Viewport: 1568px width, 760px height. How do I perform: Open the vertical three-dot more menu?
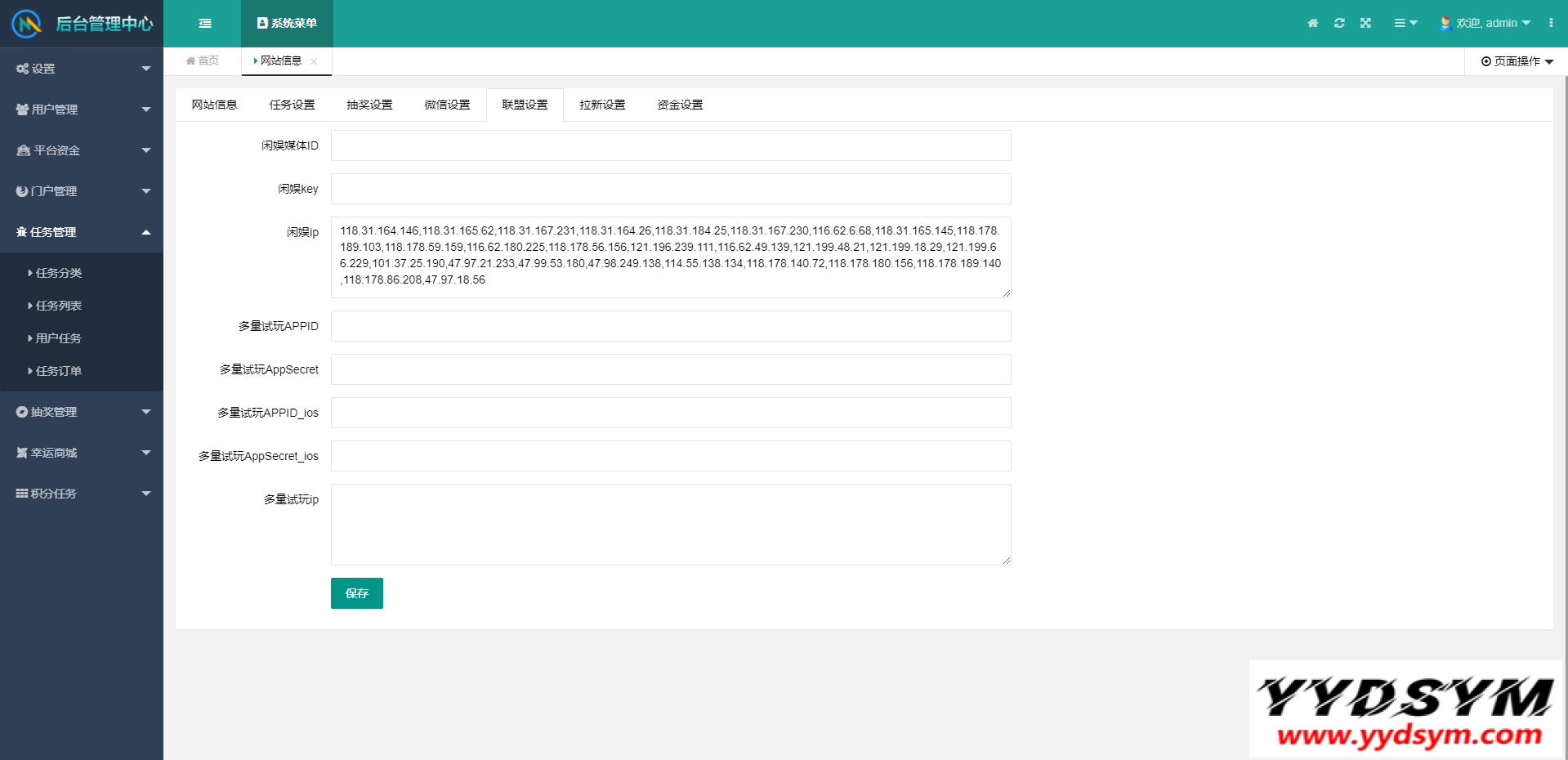coord(1550,24)
